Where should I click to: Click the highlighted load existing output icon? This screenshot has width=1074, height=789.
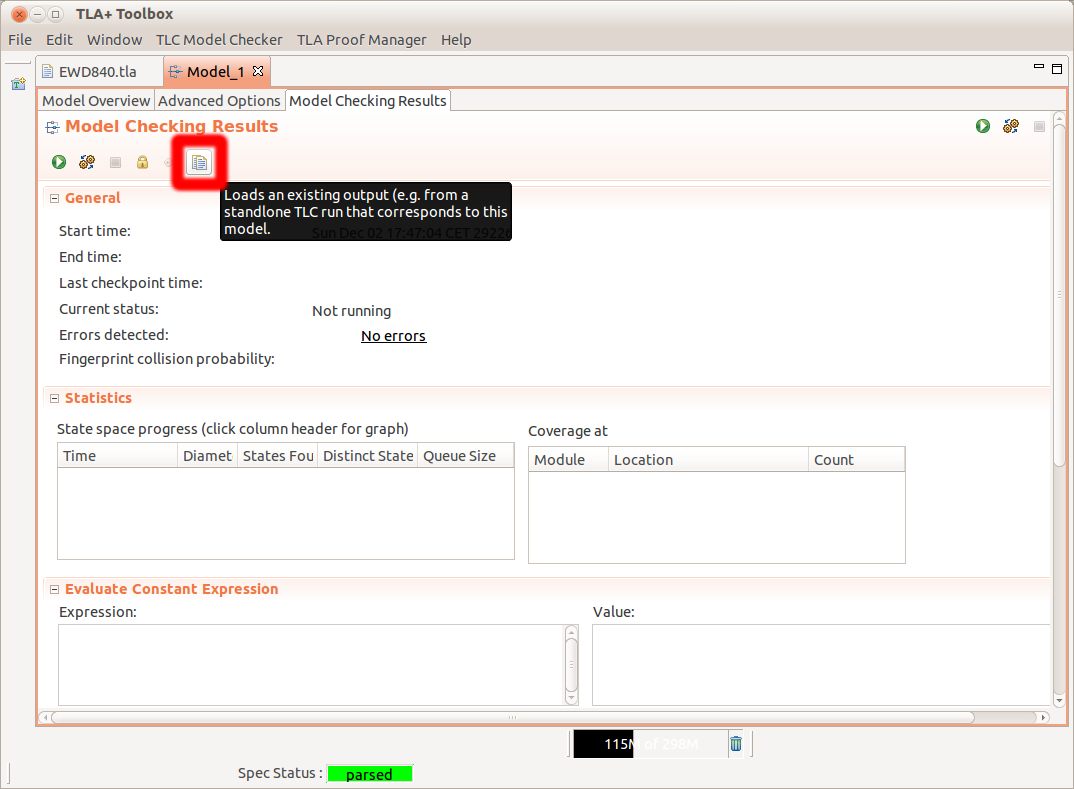point(198,161)
